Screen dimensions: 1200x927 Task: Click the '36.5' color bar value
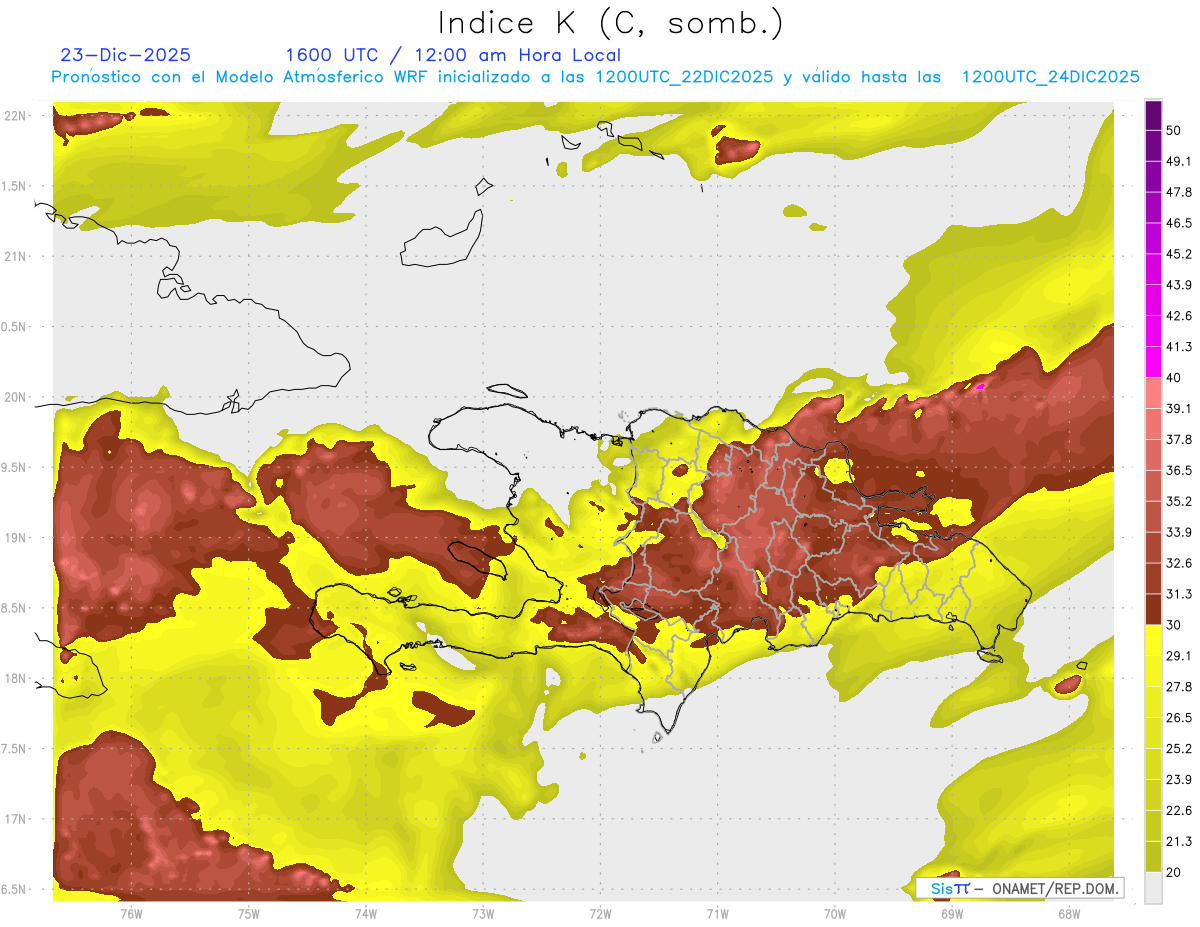tap(1180, 470)
